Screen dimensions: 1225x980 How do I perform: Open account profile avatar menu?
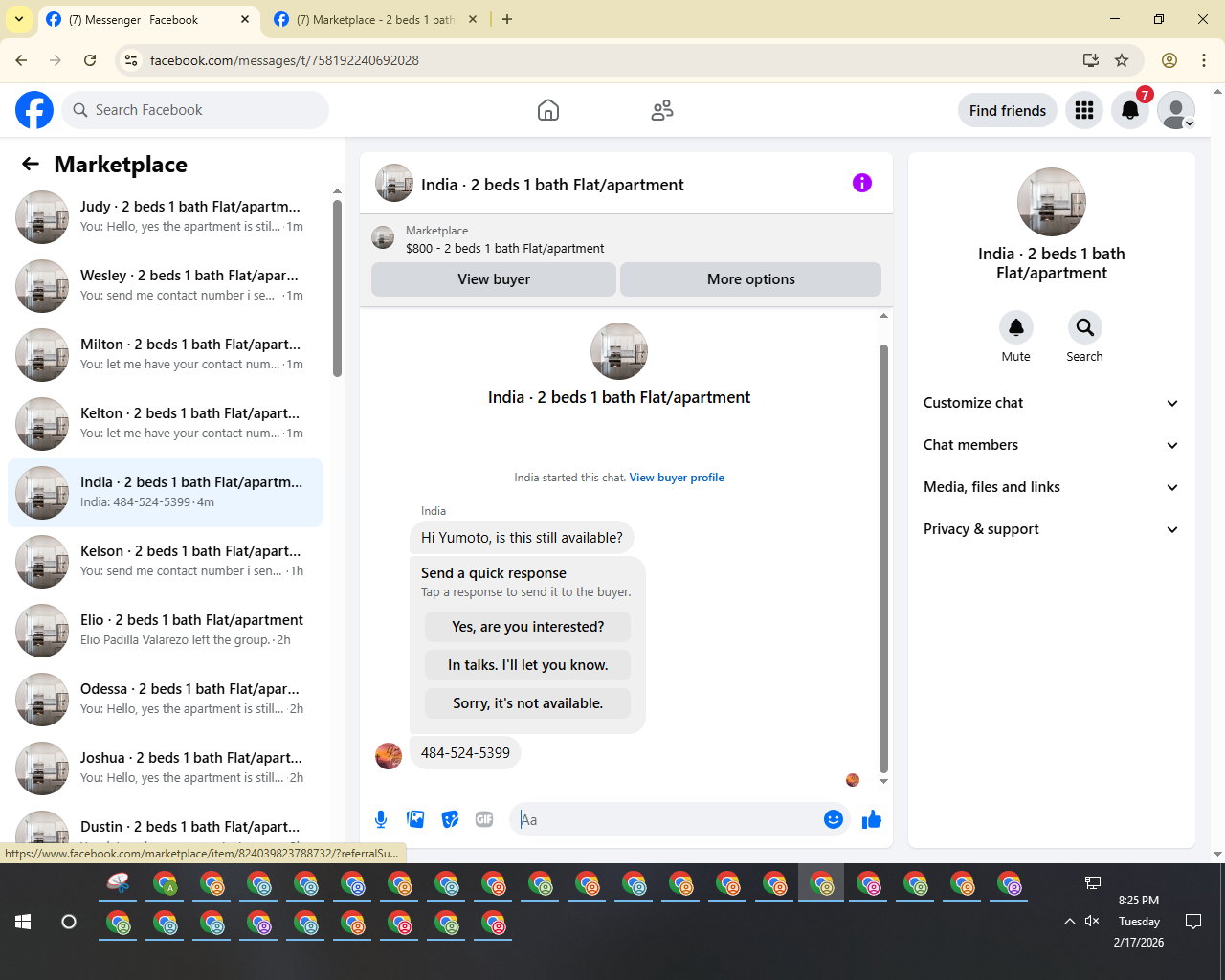[x=1176, y=110]
